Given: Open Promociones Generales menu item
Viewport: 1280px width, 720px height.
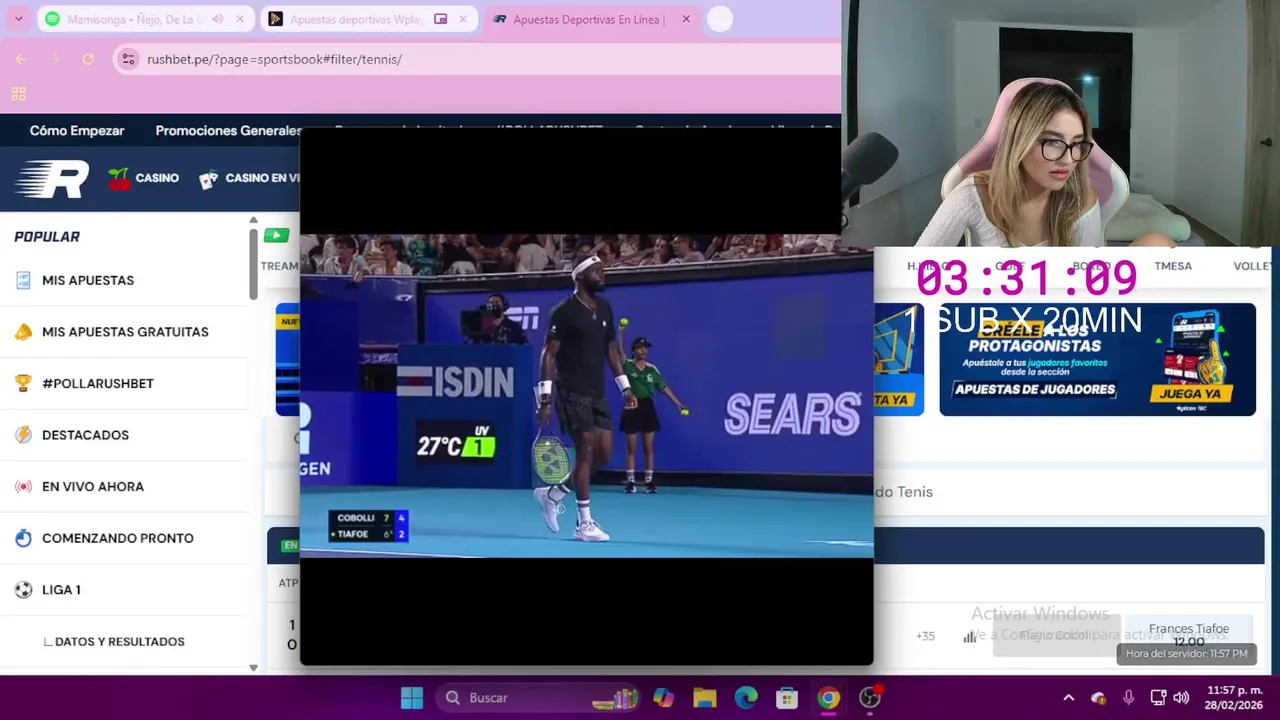Looking at the screenshot, I should point(229,130).
